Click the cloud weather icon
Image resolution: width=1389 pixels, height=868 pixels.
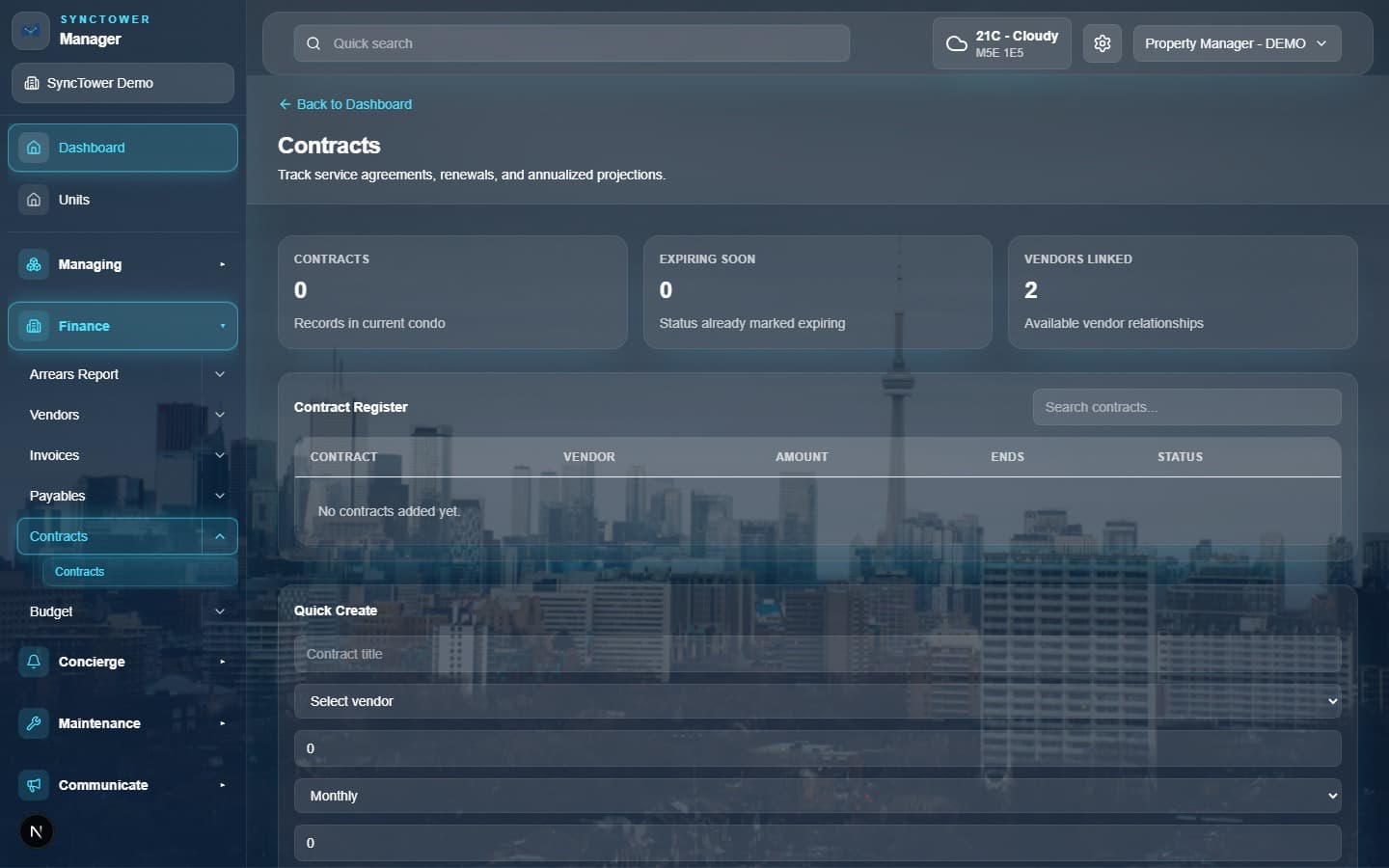956,43
